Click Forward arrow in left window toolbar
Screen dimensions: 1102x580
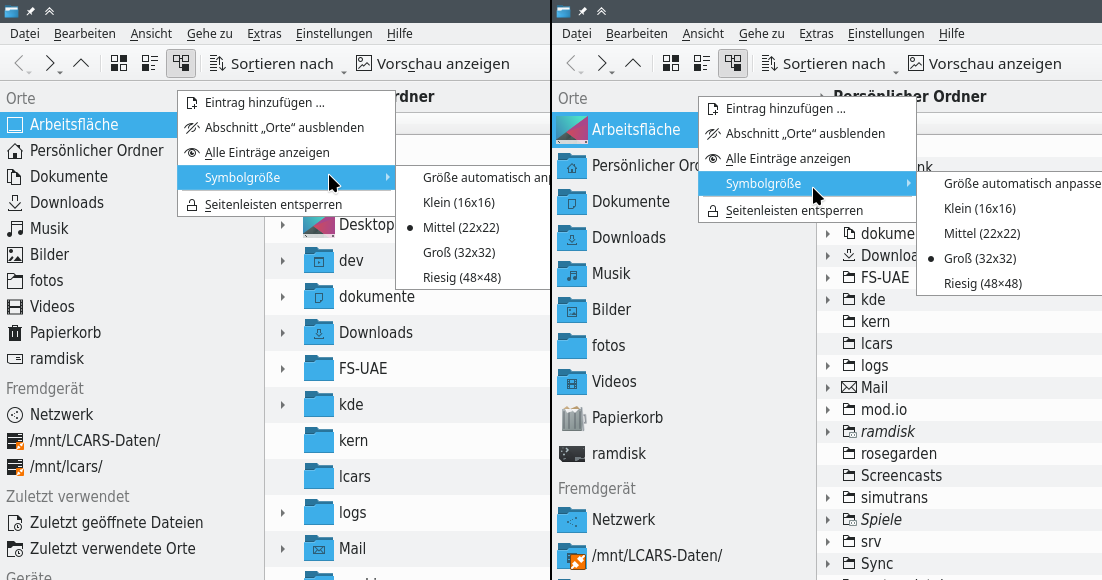(x=51, y=64)
